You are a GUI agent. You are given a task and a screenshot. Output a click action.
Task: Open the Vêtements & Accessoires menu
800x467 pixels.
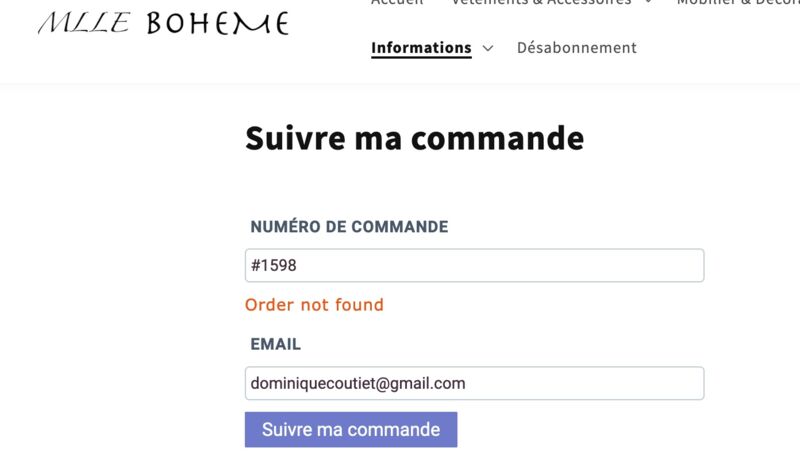[541, 2]
